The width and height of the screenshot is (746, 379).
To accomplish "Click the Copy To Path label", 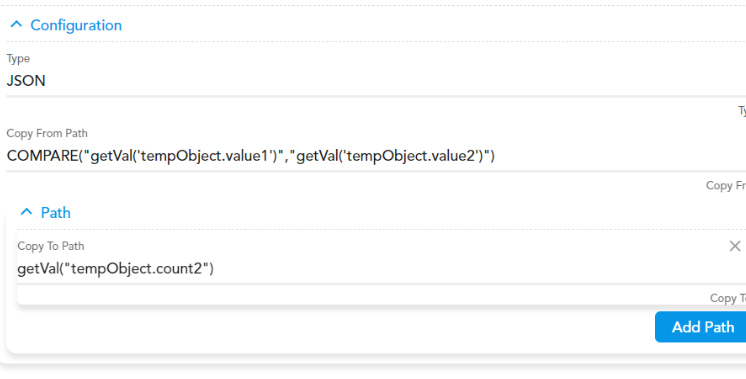I will point(51,246).
